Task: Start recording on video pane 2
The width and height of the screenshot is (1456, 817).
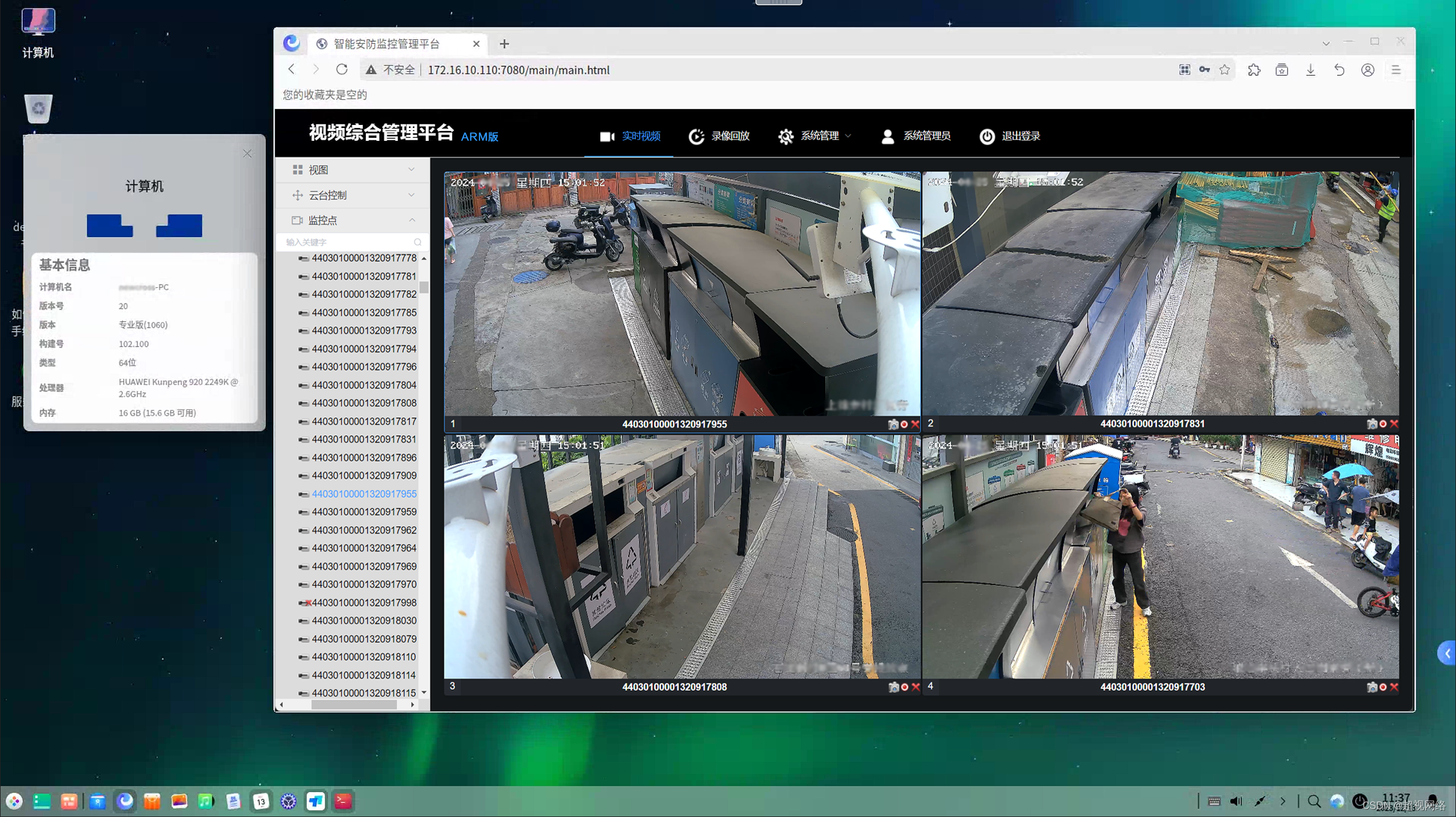Action: pyautogui.click(x=1383, y=424)
